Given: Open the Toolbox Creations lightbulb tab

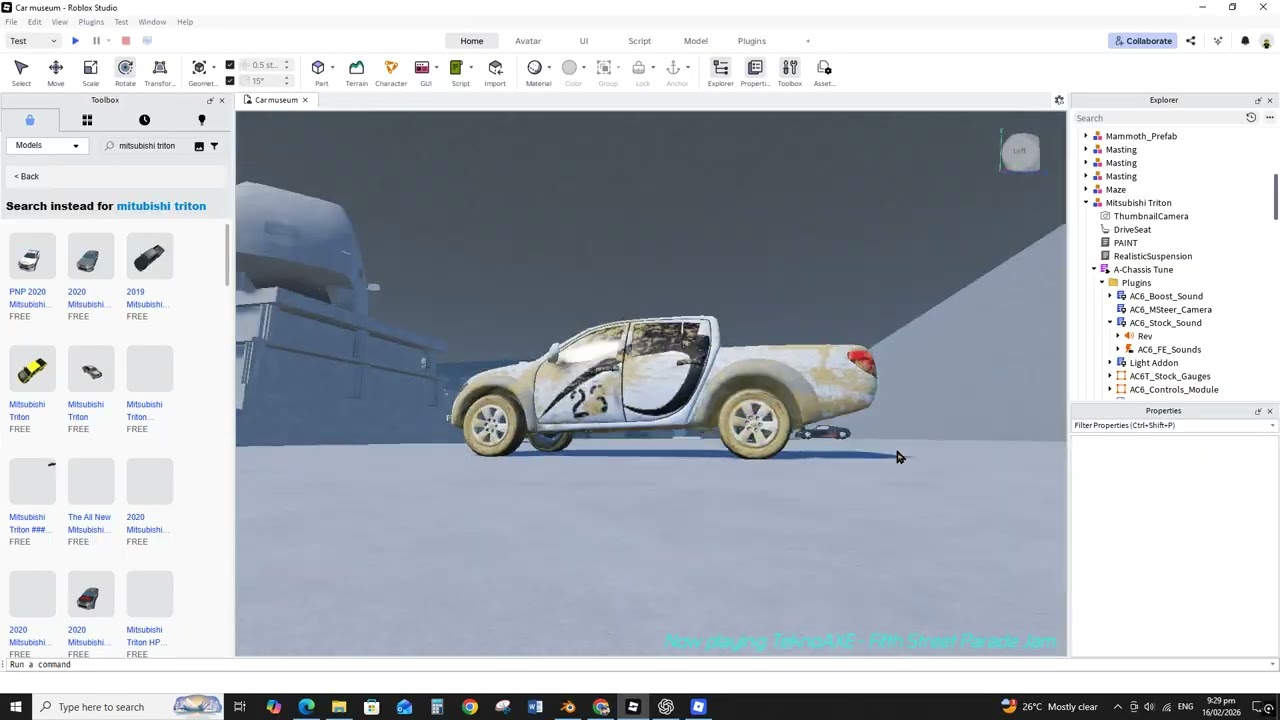Looking at the screenshot, I should 202,120.
